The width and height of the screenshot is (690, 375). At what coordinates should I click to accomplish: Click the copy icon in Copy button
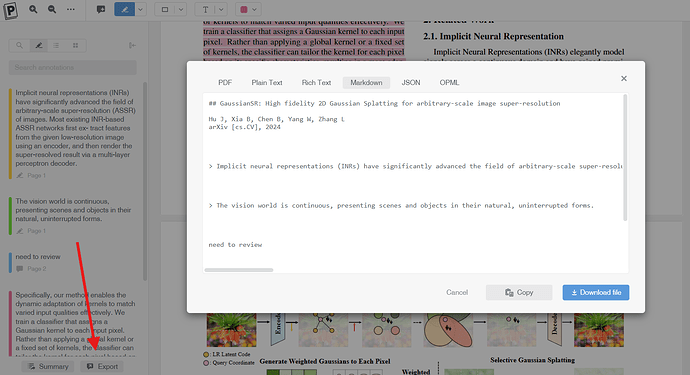509,292
